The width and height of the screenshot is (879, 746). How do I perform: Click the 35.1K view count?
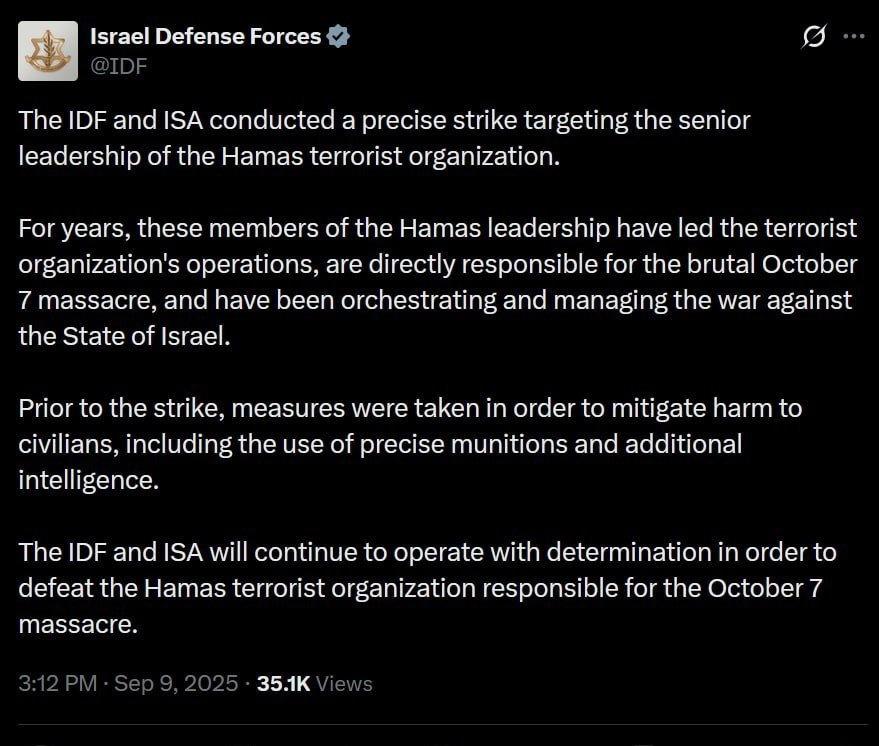[x=283, y=683]
